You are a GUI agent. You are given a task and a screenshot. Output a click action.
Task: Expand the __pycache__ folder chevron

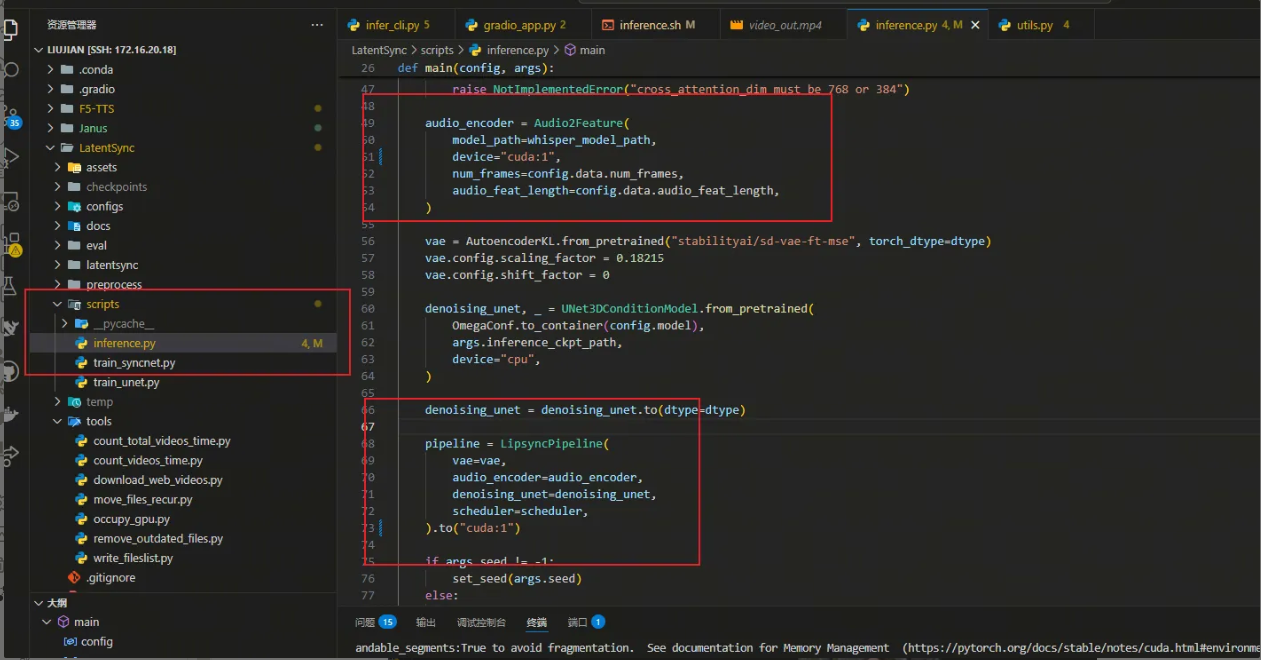coord(66,324)
